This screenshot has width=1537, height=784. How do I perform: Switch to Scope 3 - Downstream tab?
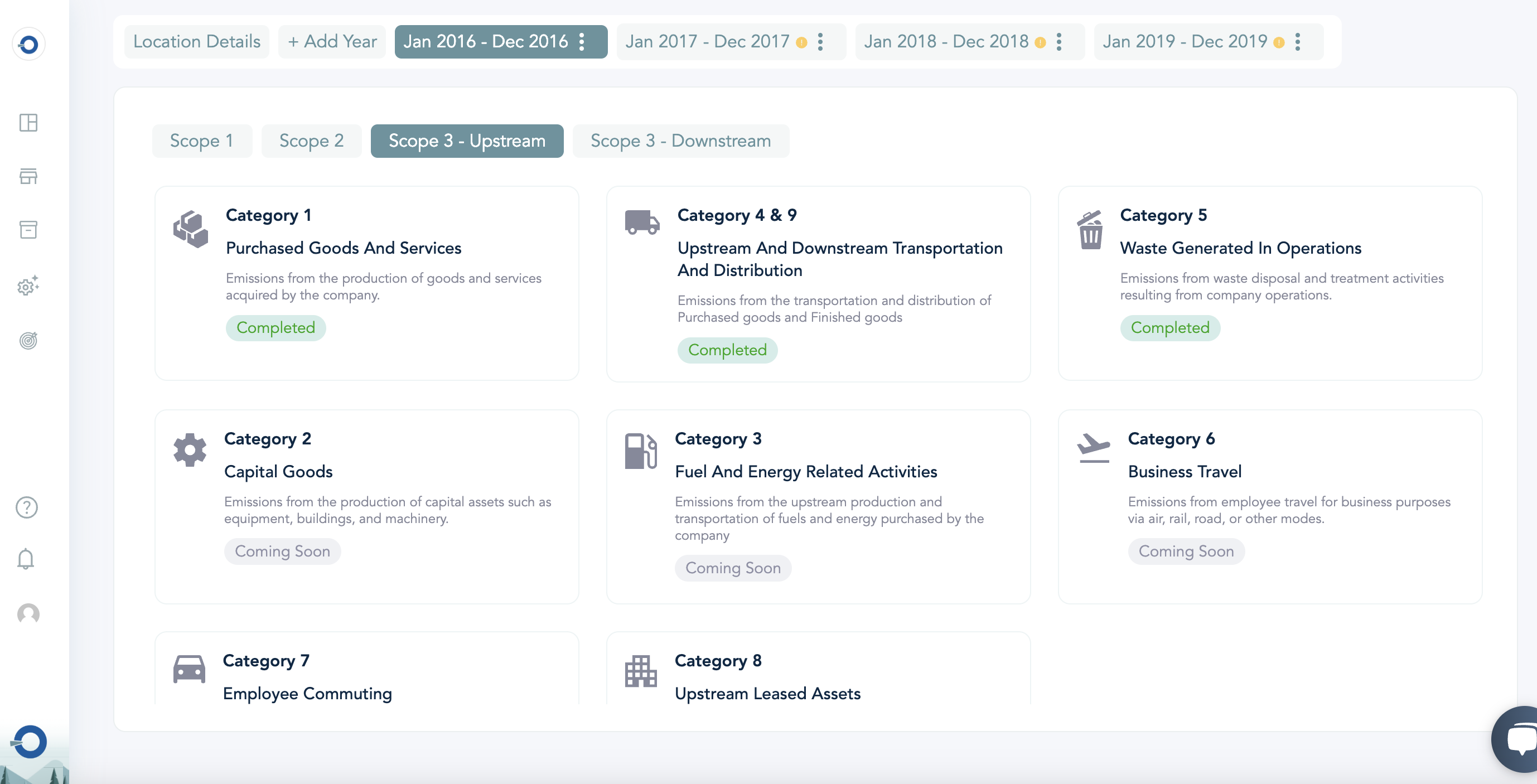[x=680, y=141]
